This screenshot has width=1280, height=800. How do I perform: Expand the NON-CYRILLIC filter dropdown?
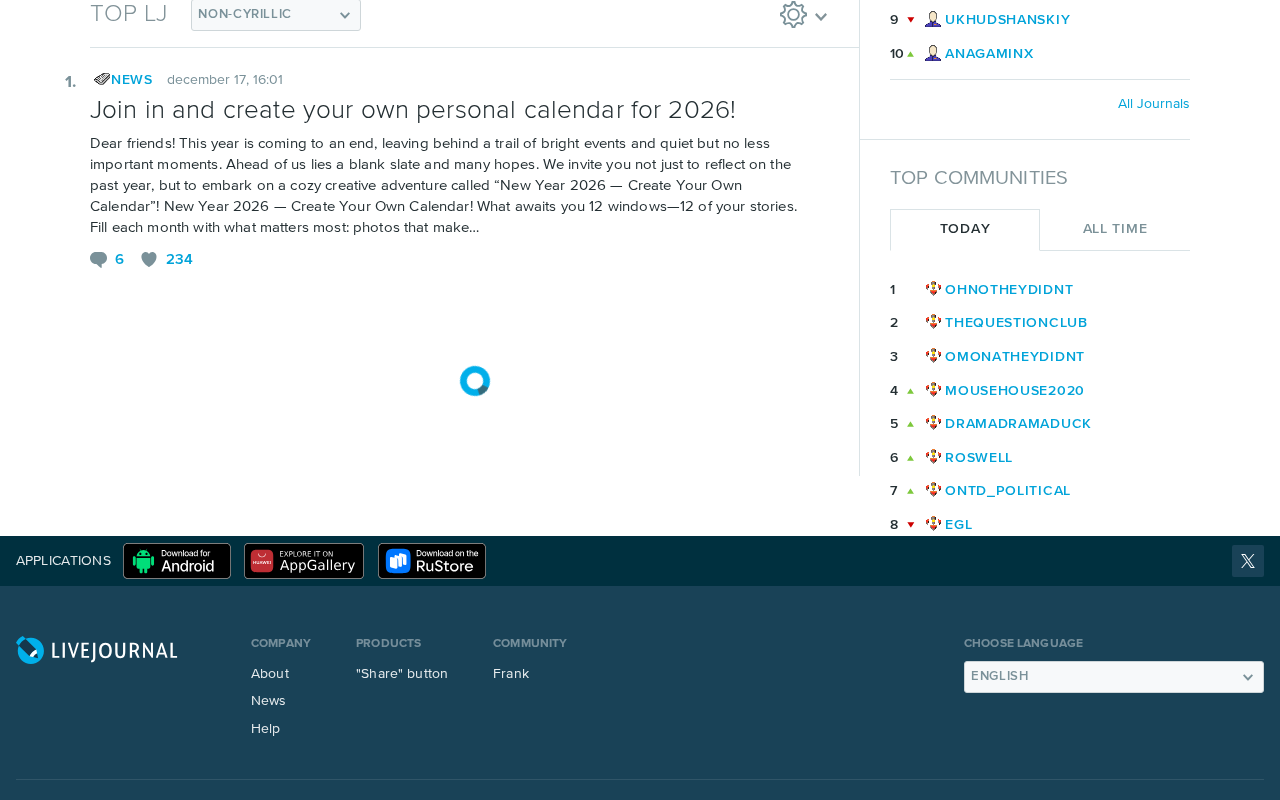click(x=276, y=14)
